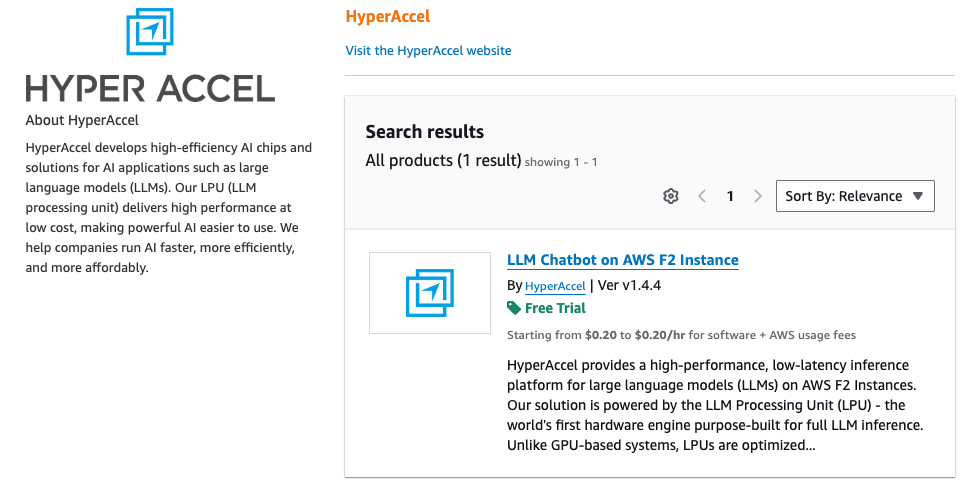Click the orange HyperAccel heading
Image resolution: width=971 pixels, height=488 pixels.
(x=387, y=16)
